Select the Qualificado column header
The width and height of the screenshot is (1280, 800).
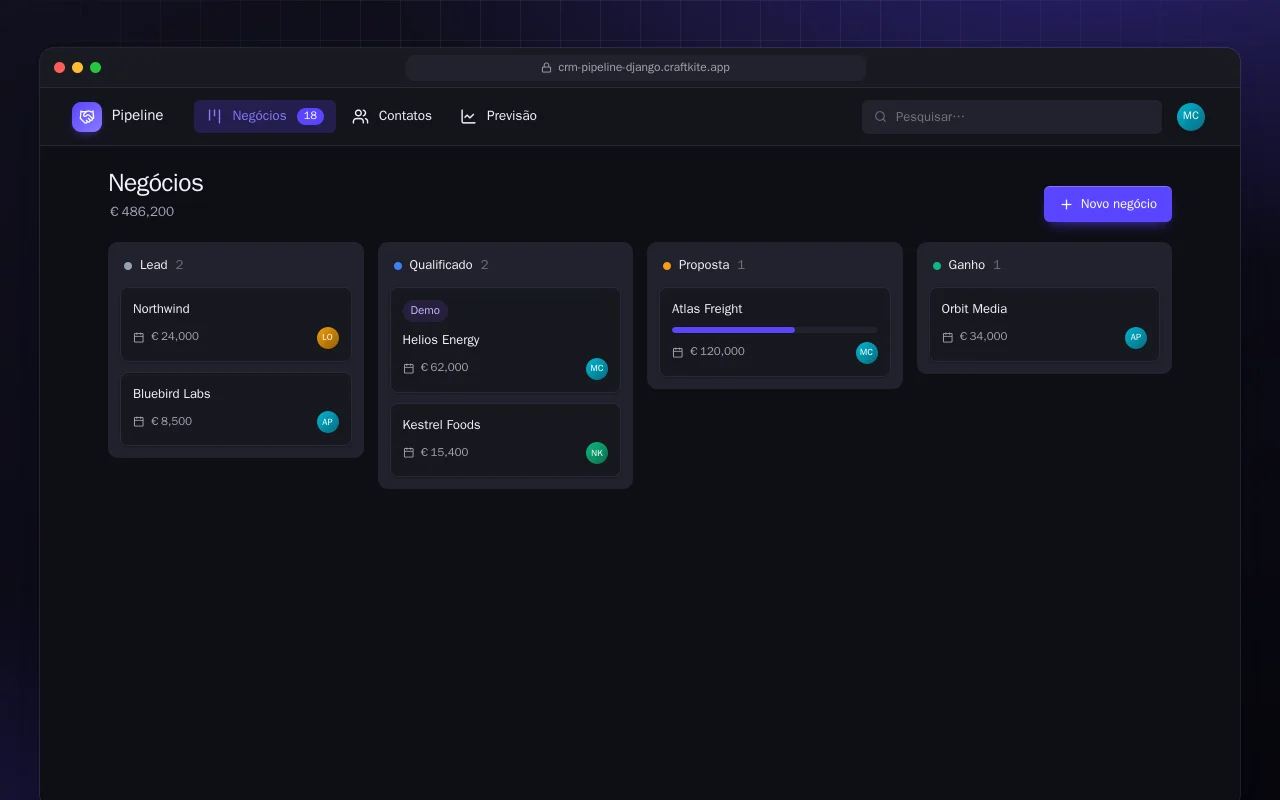point(505,265)
